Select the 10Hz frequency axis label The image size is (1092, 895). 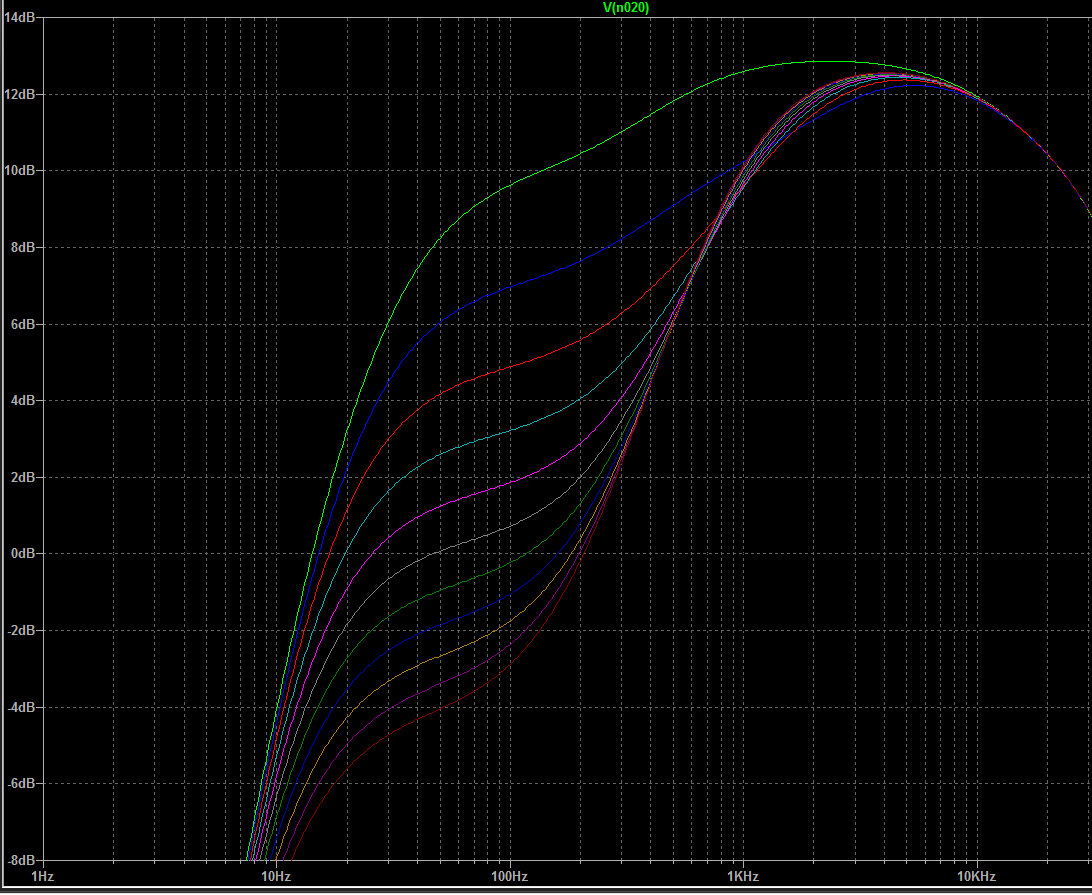pyautogui.click(x=275, y=876)
